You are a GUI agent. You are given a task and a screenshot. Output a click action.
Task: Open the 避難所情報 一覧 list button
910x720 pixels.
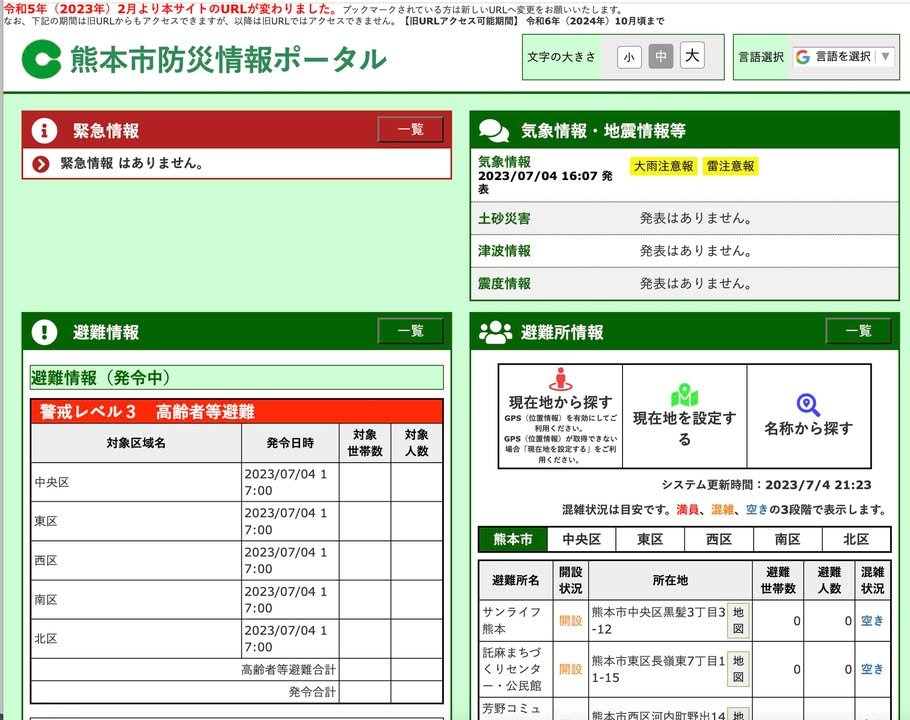(x=858, y=332)
